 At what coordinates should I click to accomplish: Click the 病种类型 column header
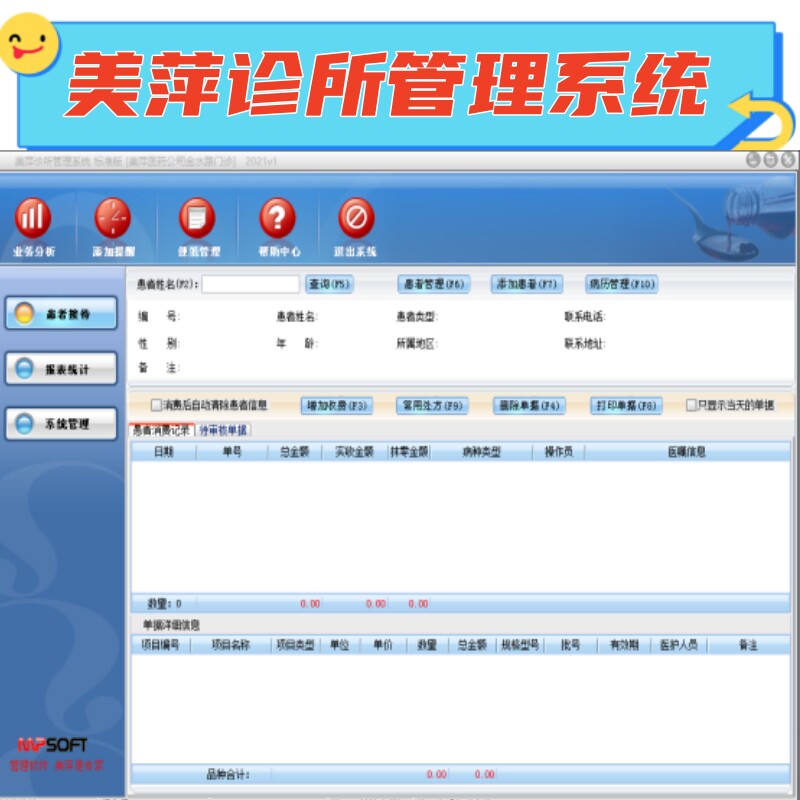481,452
